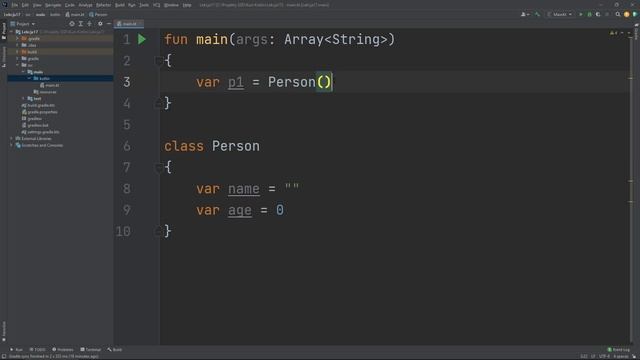Expand the .idea folder in project tree
Image resolution: width=640 pixels, height=360 pixels.
(17, 45)
